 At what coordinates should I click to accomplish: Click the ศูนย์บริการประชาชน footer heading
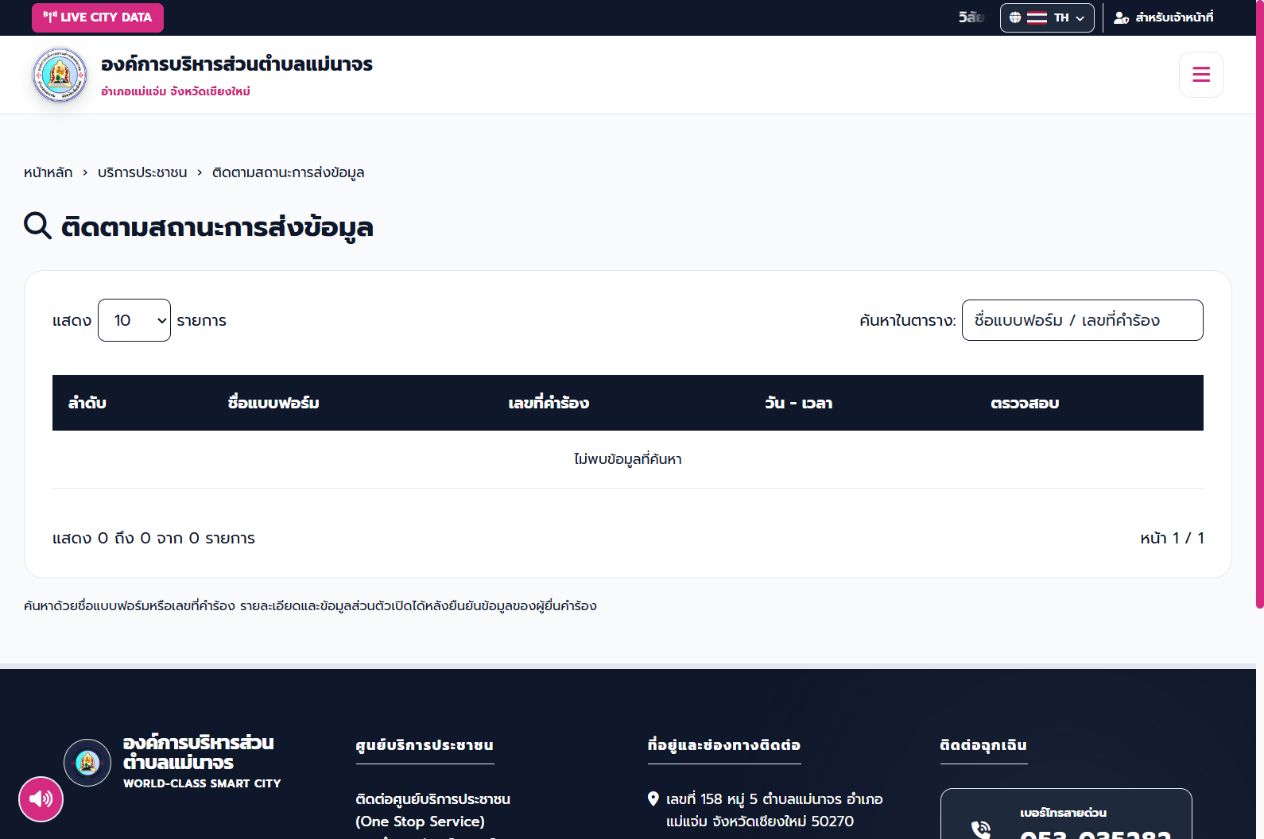425,745
